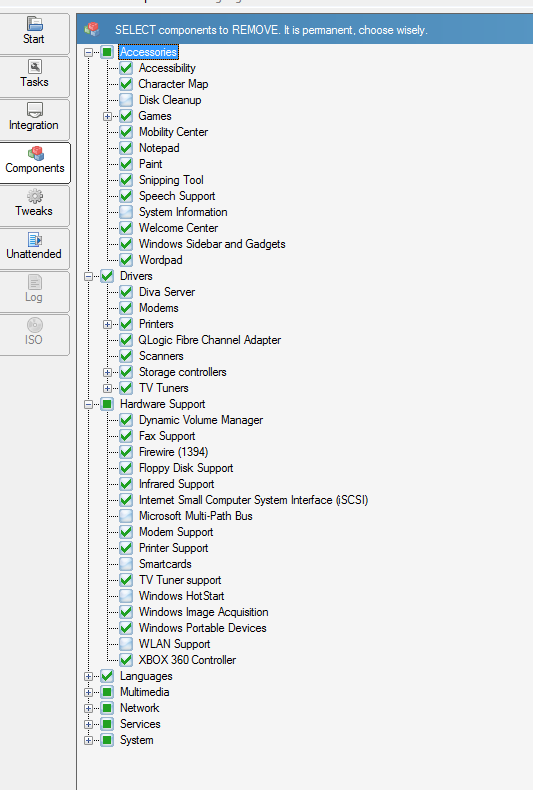
Task: Open the Unattended setup icon
Action: pyautogui.click(x=34, y=239)
